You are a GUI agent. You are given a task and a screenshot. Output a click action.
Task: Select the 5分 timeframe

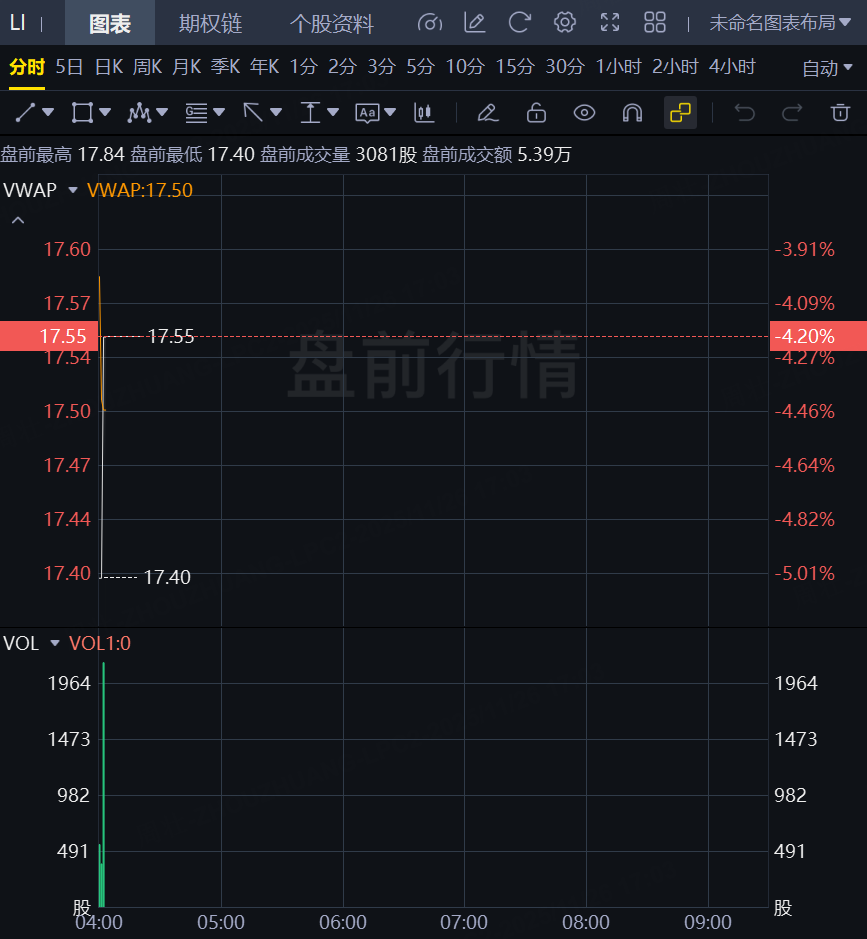tap(420, 66)
